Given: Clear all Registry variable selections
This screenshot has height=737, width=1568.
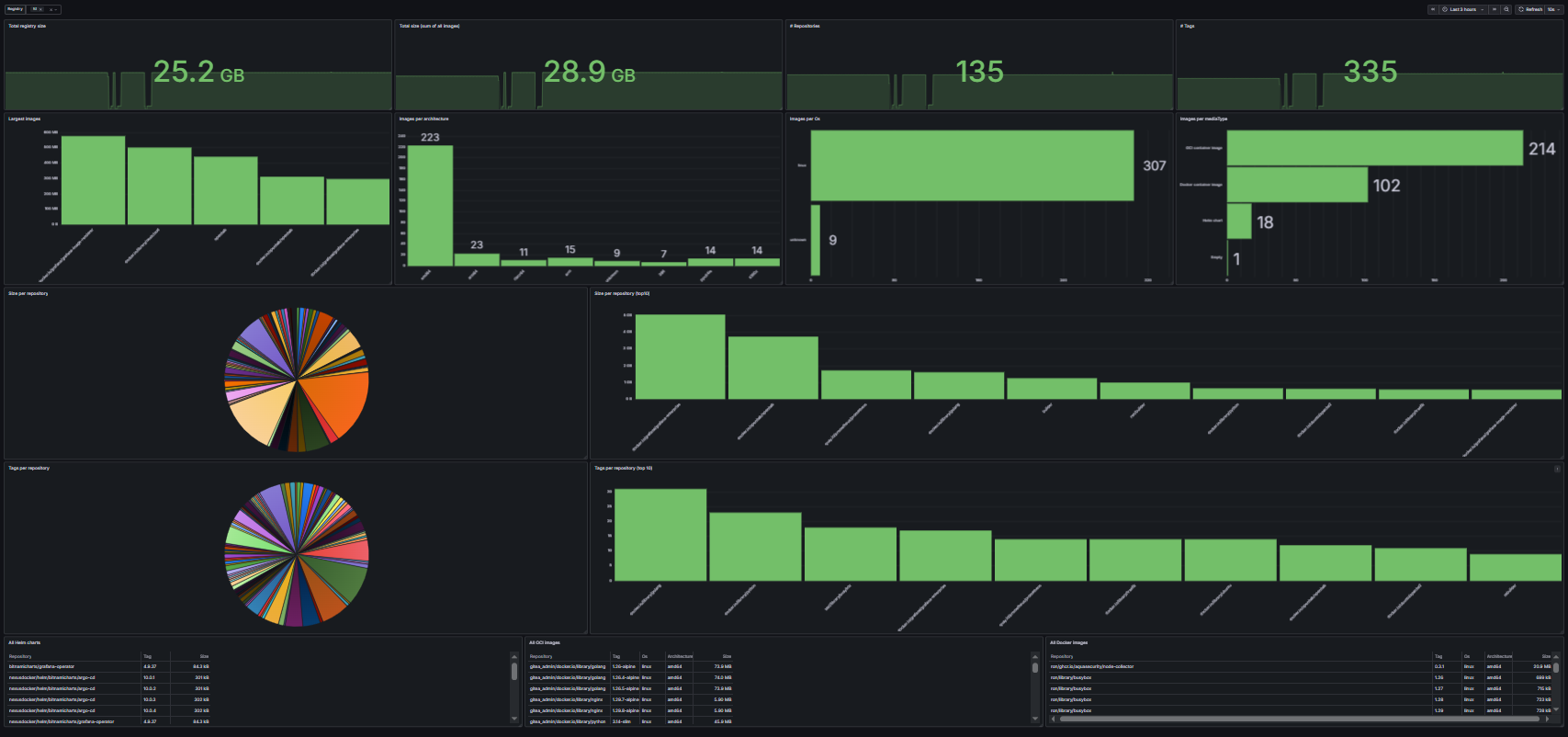Looking at the screenshot, I should (51, 9).
